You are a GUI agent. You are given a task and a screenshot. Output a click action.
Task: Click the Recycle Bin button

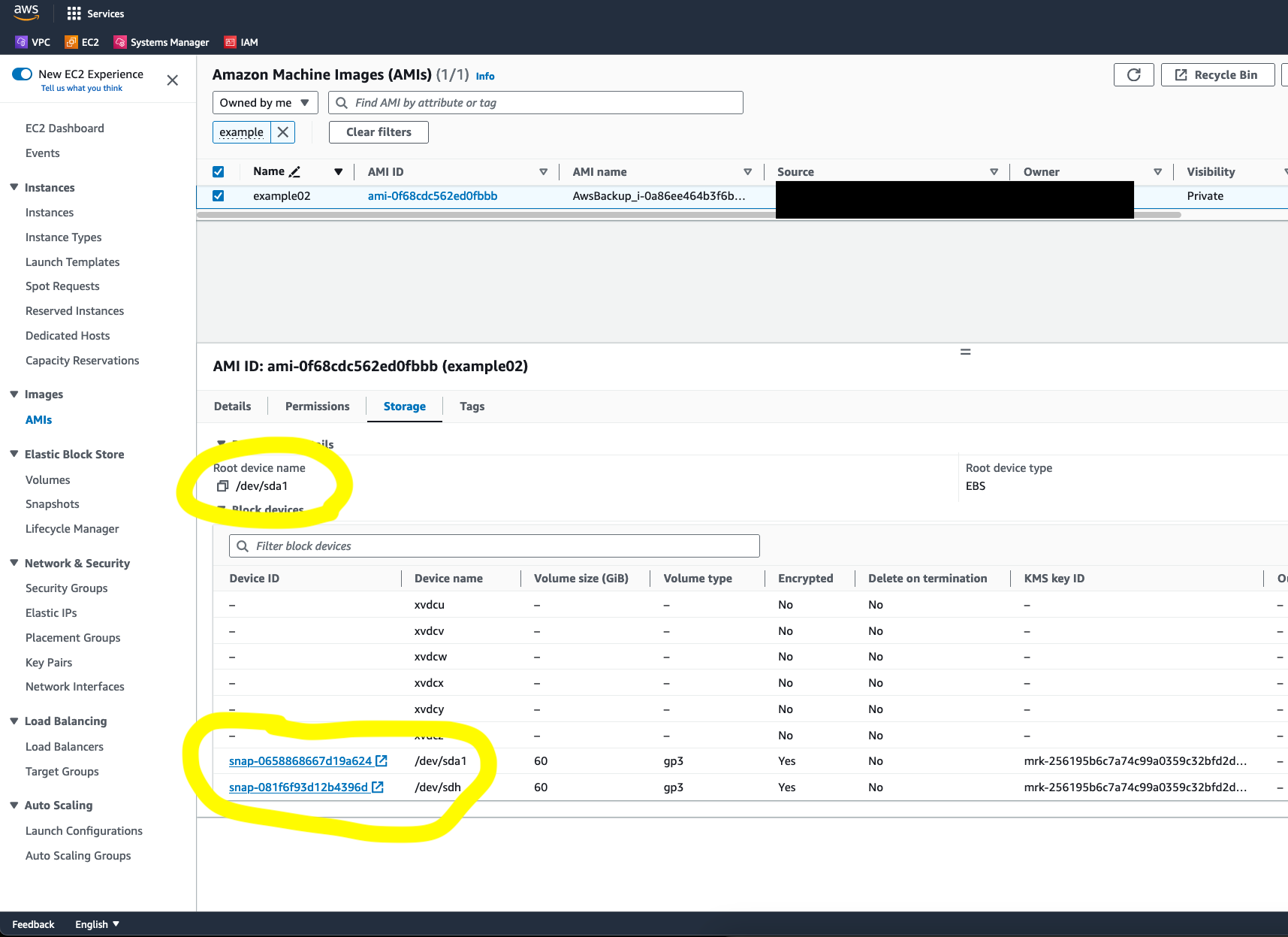1217,75
